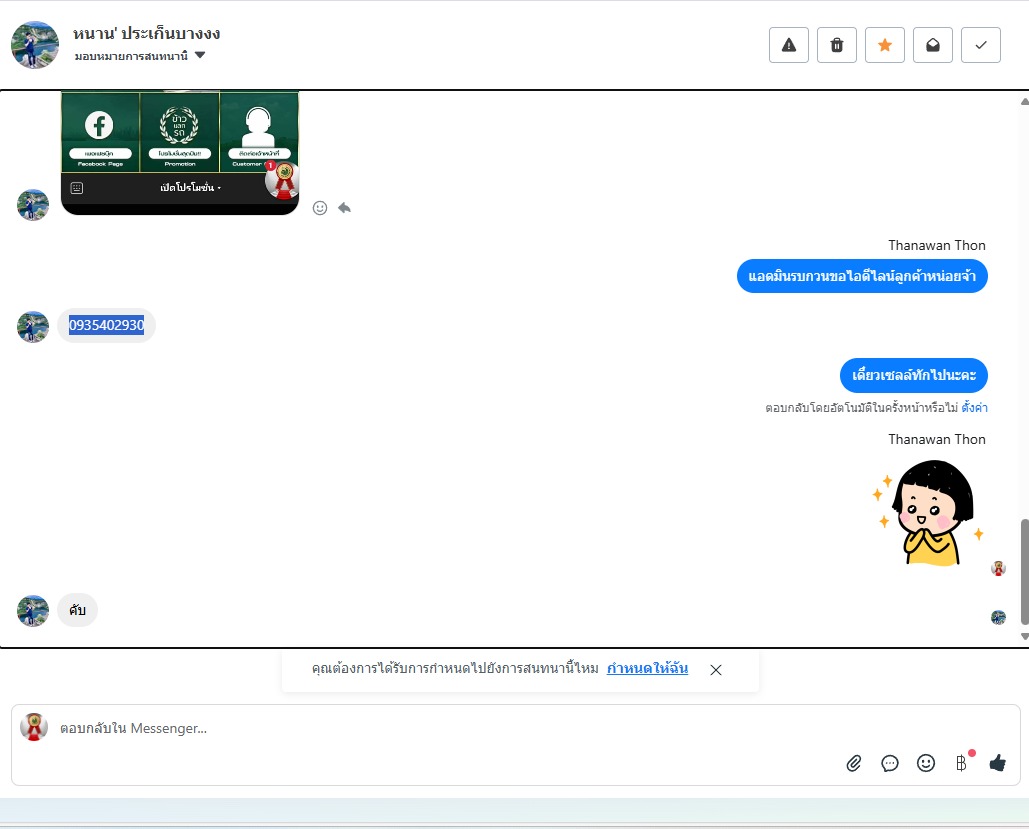This screenshot has width=1029, height=829.
Task: Select the phone number 0935402930 message
Action: point(106,325)
